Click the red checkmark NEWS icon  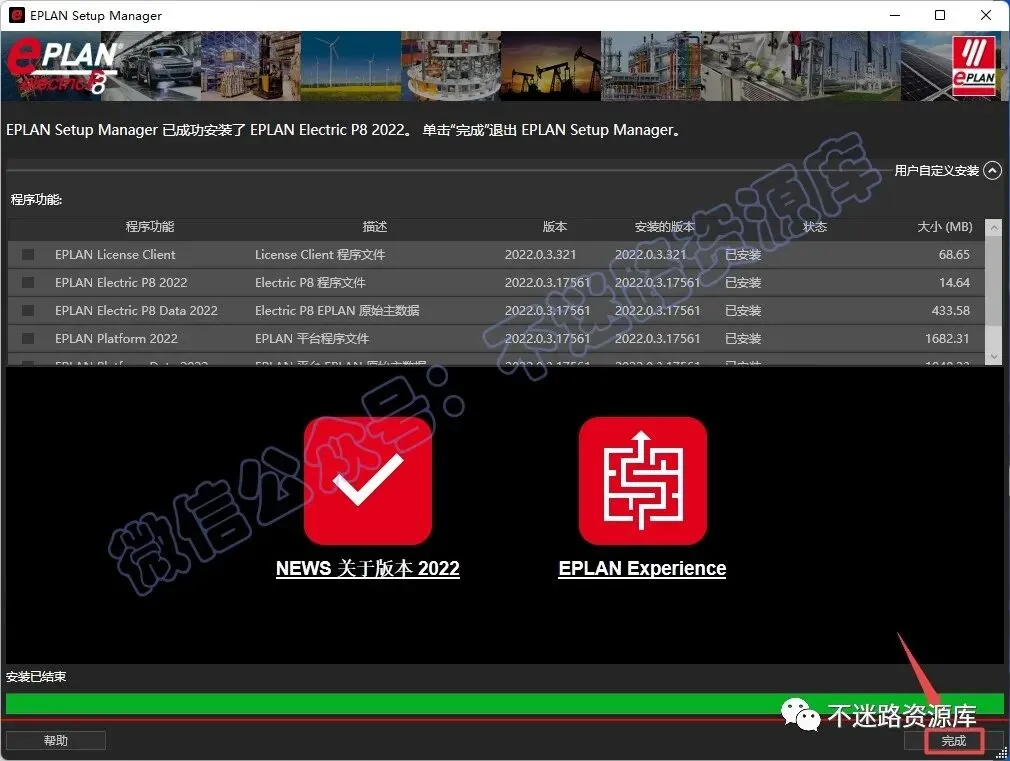368,481
